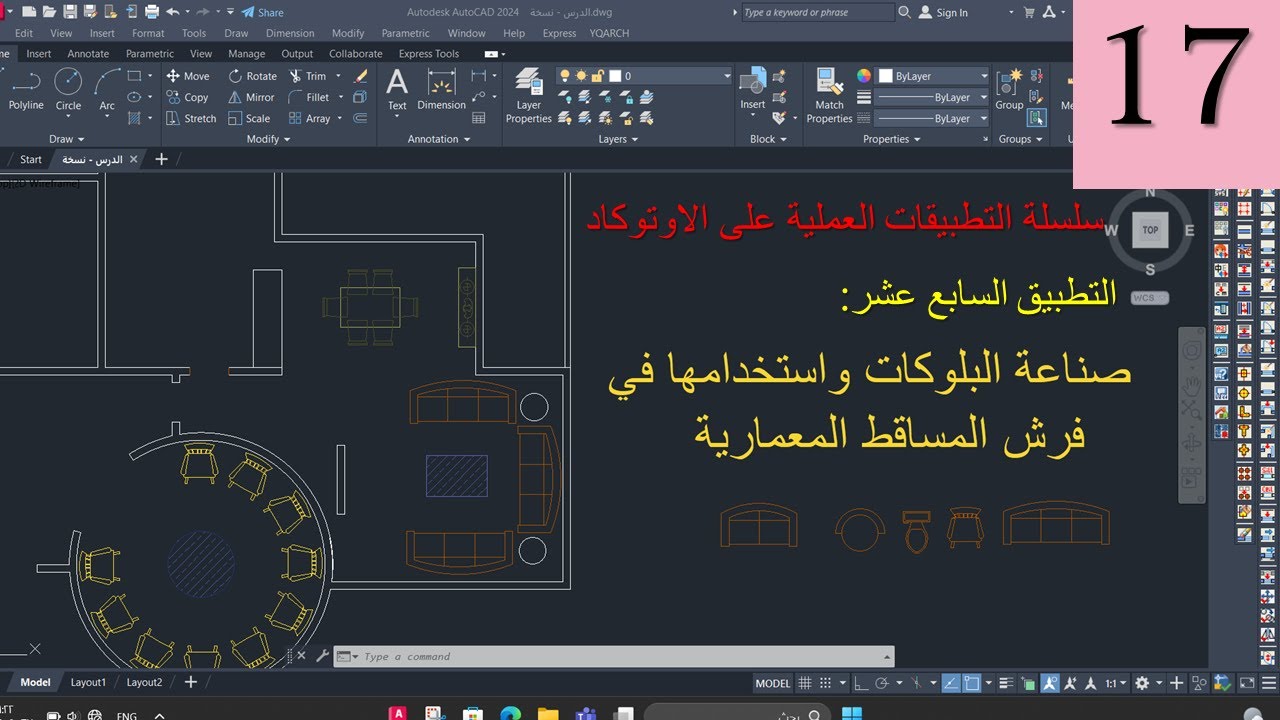Select the Scale tool
Image resolution: width=1280 pixels, height=720 pixels.
pos(249,118)
